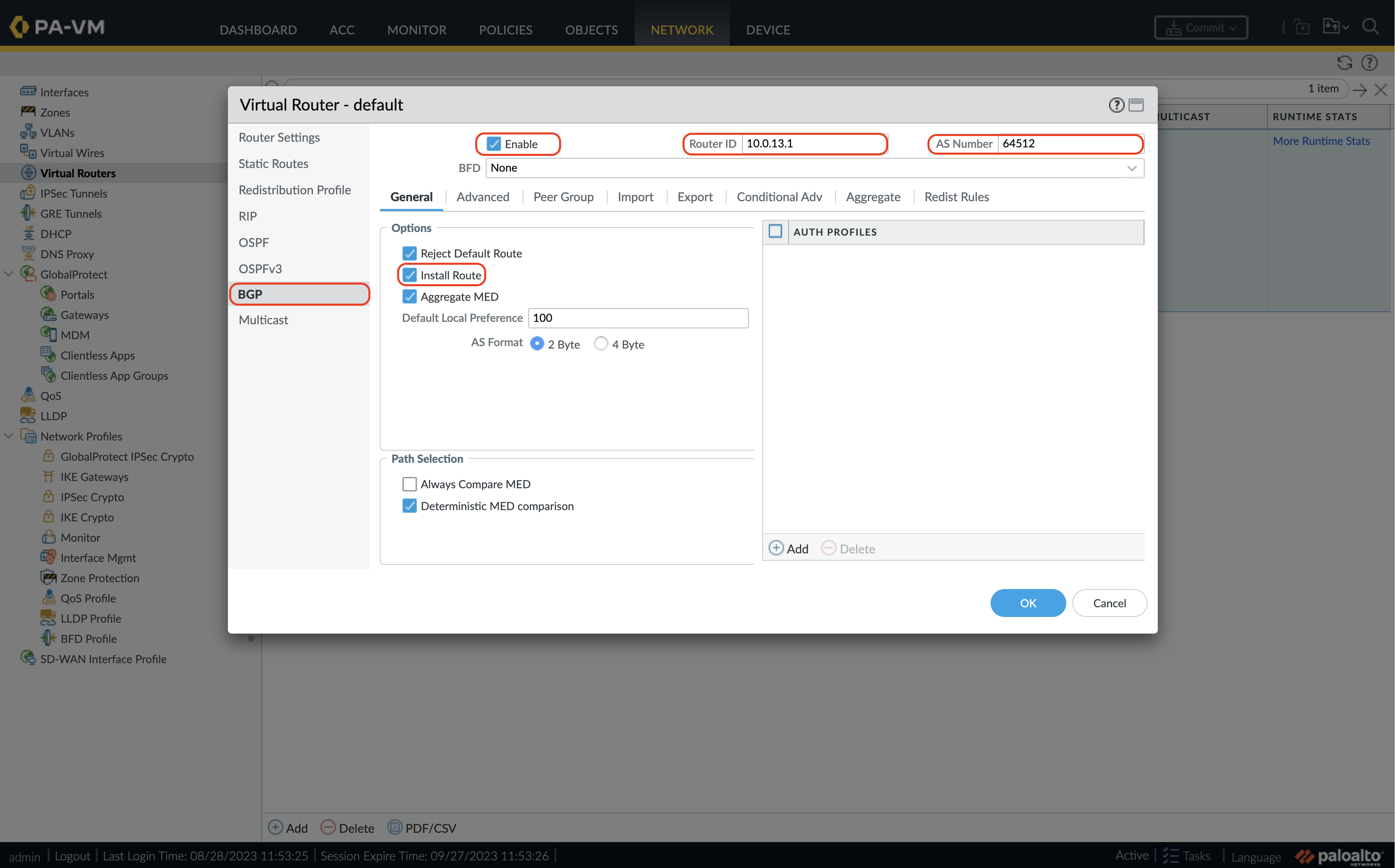Open the BFD dropdown arrow

point(1131,168)
